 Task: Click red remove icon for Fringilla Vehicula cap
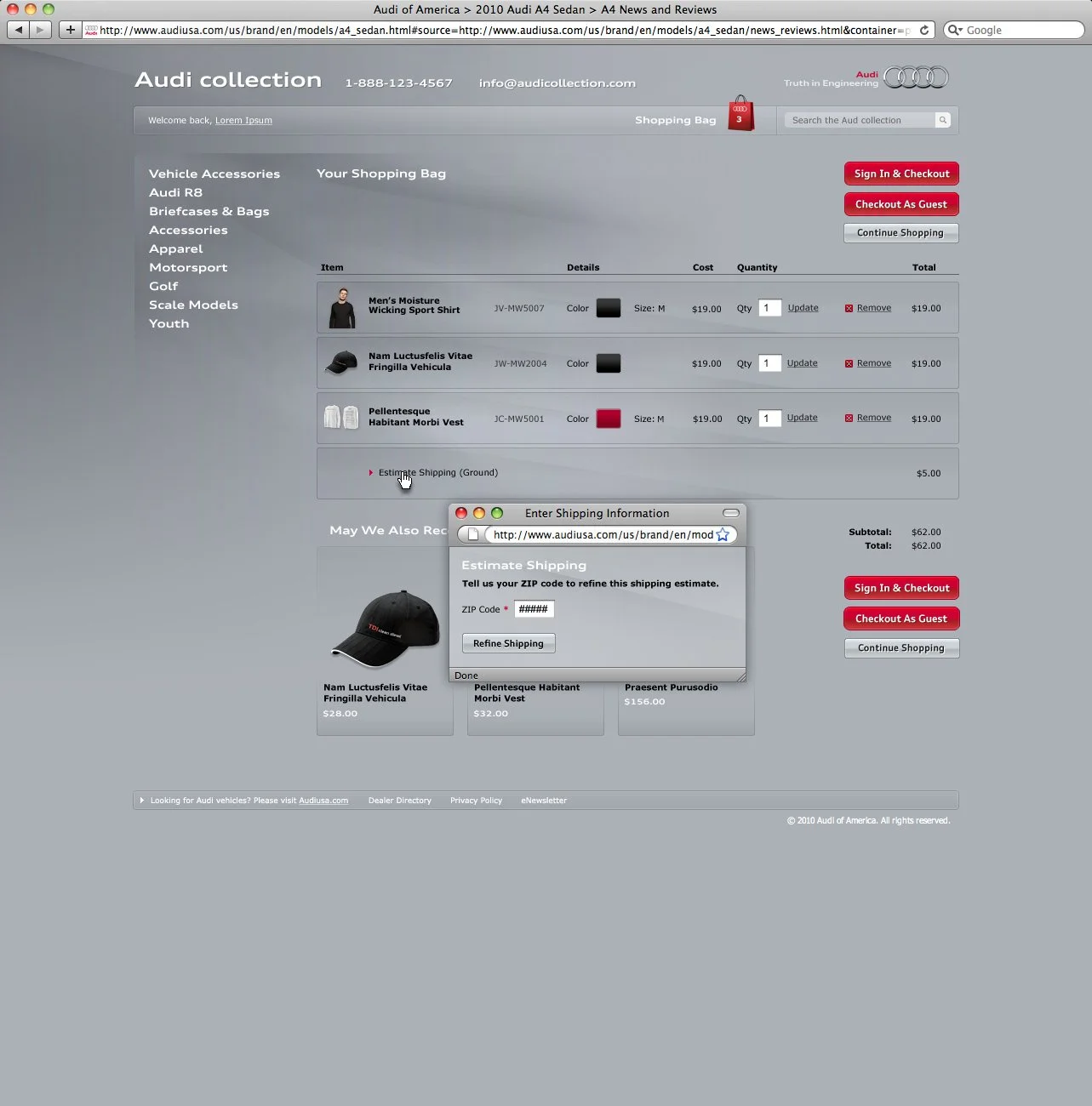click(849, 363)
